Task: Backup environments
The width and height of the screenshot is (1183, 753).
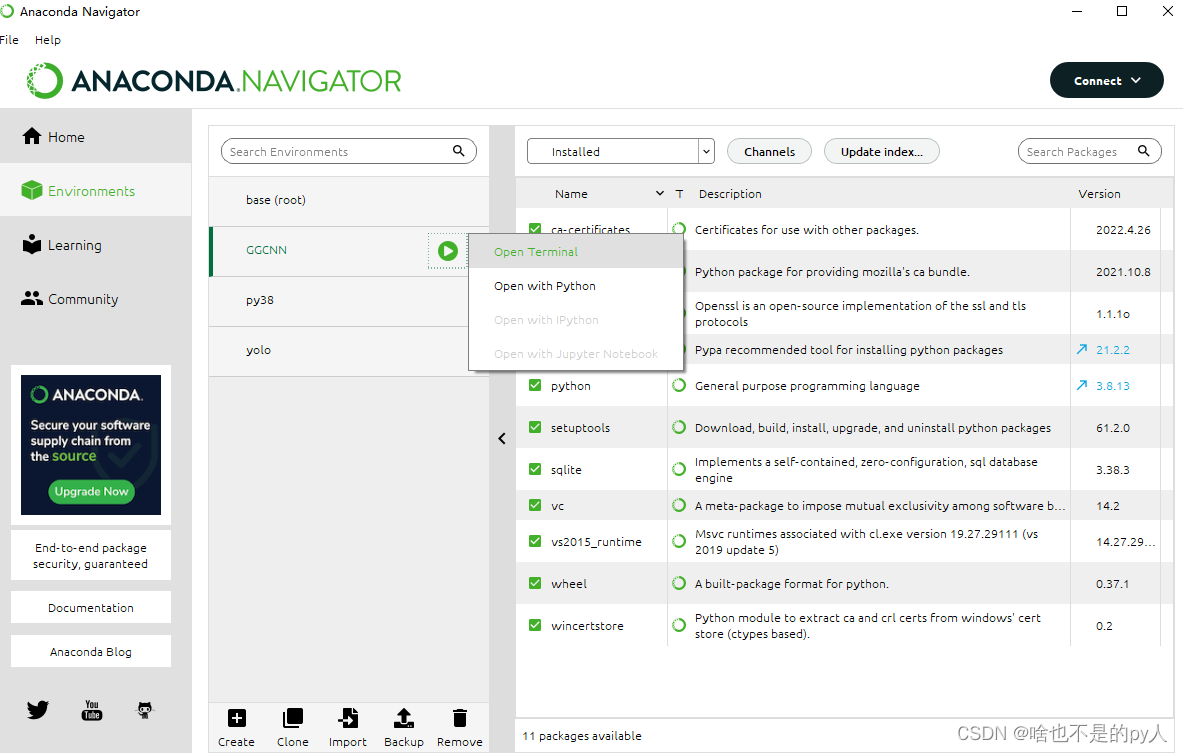Action: click(x=404, y=727)
